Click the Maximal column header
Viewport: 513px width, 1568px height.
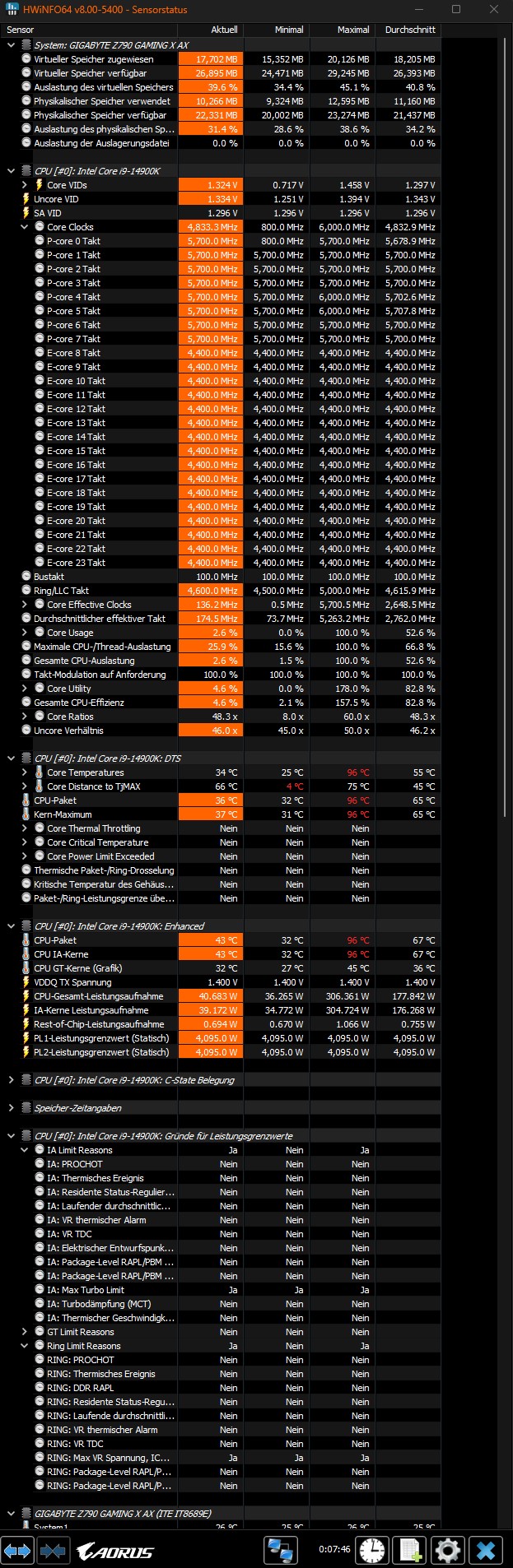pyautogui.click(x=342, y=30)
